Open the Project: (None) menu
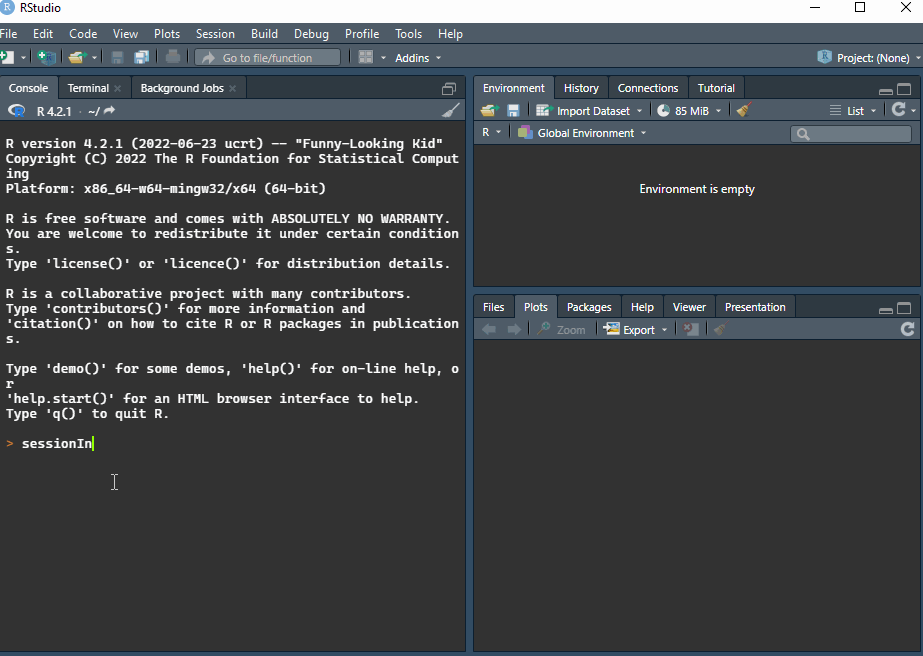 tap(868, 58)
